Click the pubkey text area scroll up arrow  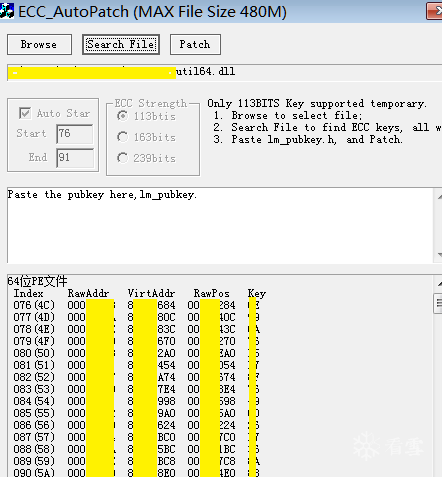[x=439, y=197]
